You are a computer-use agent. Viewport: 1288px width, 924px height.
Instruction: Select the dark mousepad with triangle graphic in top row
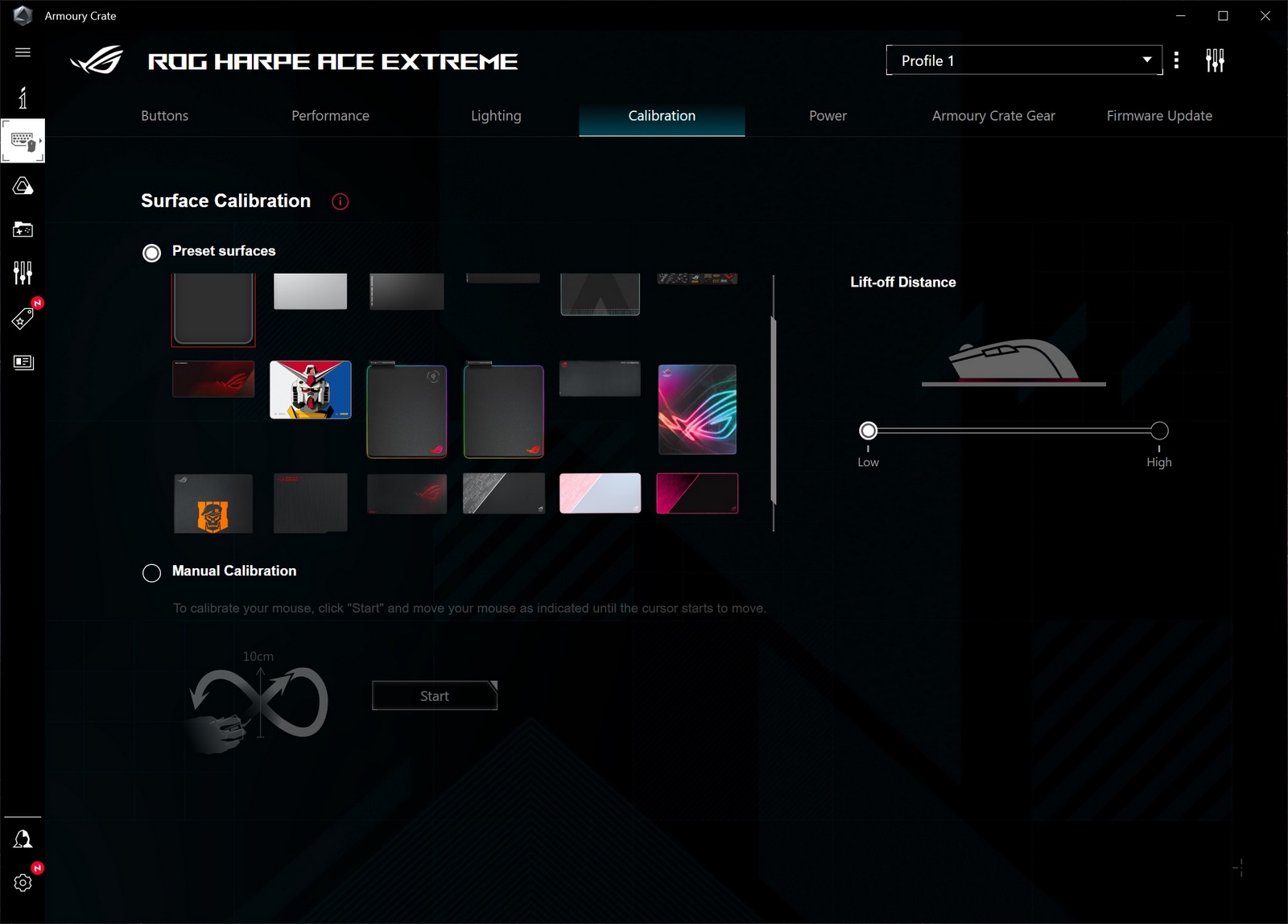pyautogui.click(x=601, y=295)
